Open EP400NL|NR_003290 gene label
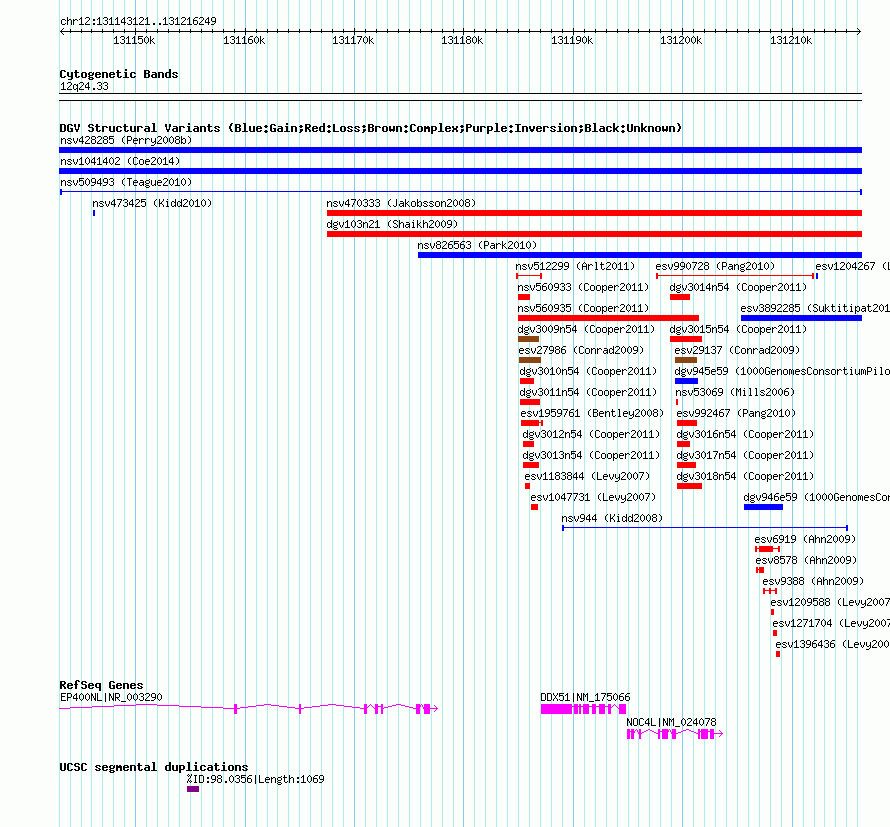The image size is (890, 827). (x=111, y=697)
